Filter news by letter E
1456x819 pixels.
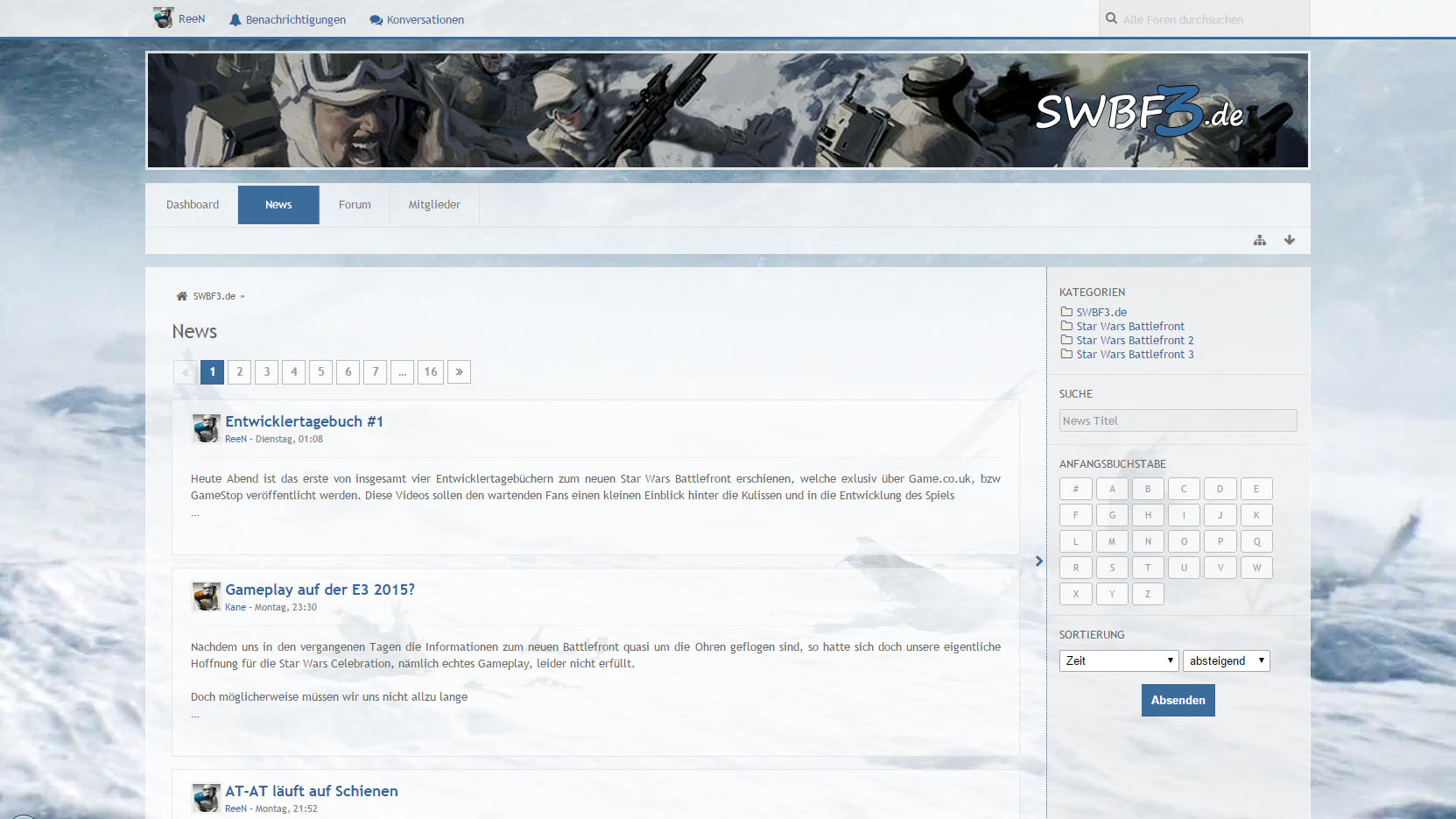(1256, 489)
